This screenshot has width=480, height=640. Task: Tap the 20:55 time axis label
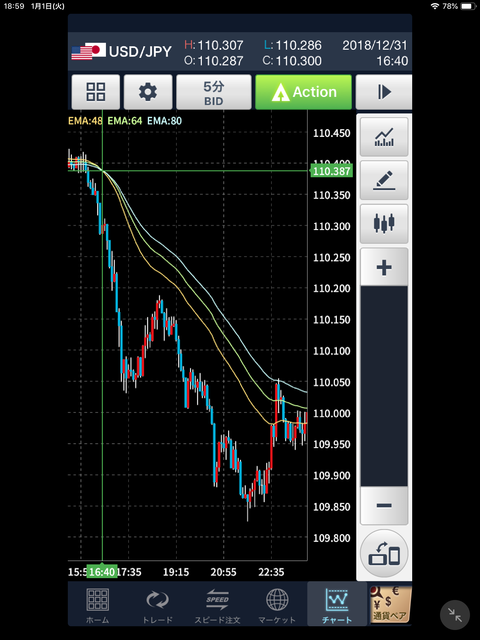223,572
